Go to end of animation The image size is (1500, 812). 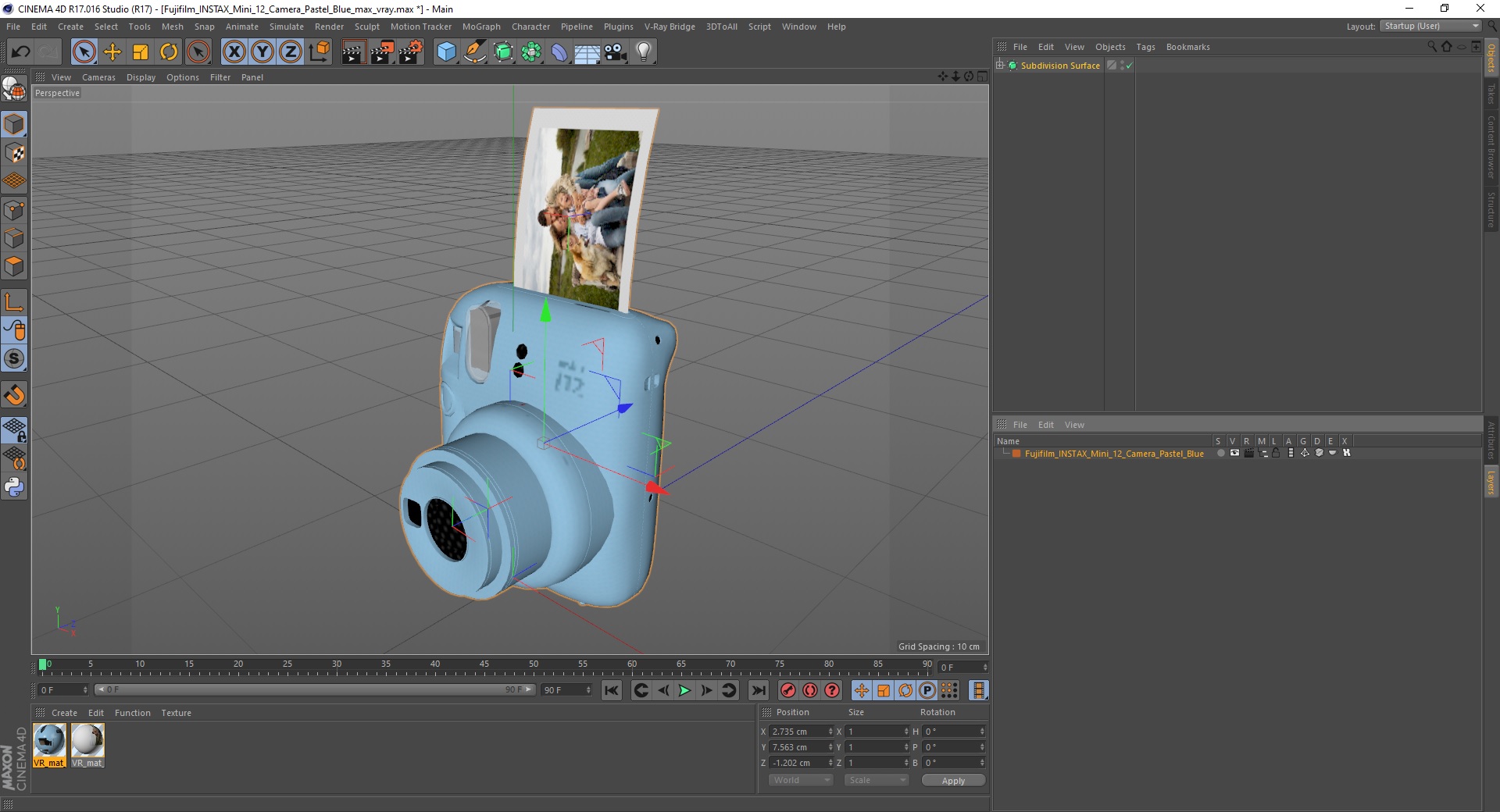758,690
